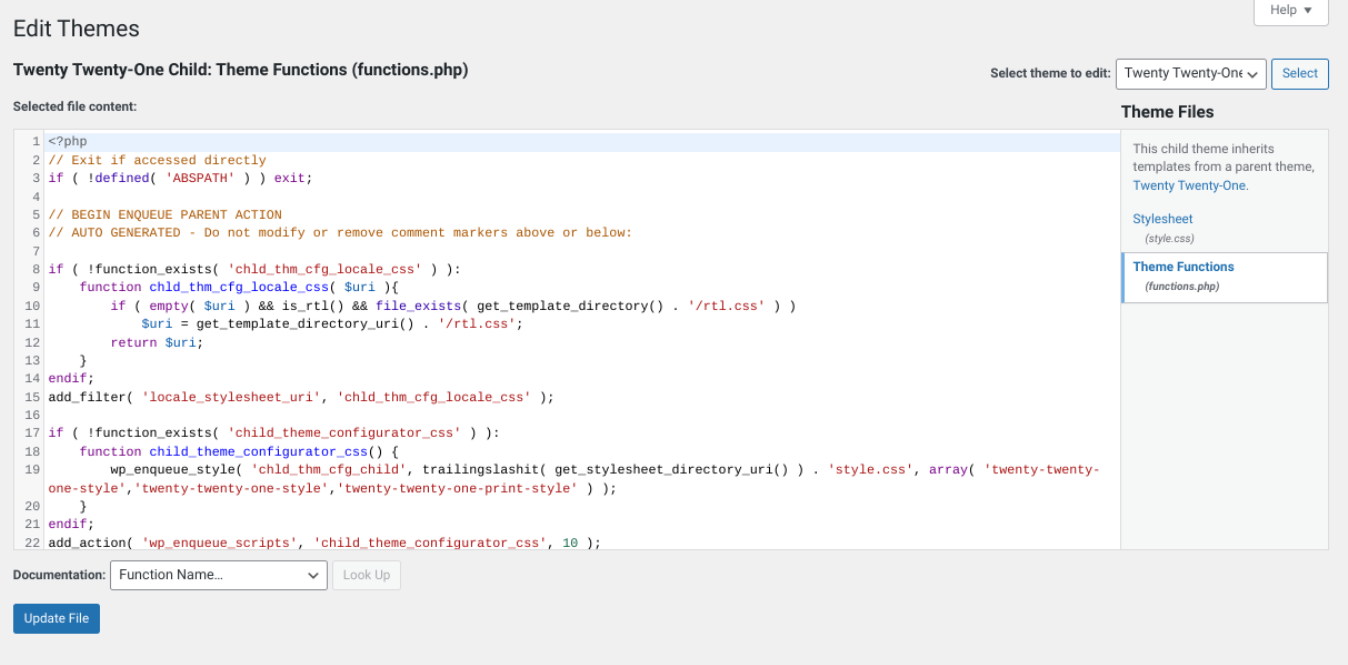Click the Look Up documentation button
The width and height of the screenshot is (1348, 665).
click(366, 575)
